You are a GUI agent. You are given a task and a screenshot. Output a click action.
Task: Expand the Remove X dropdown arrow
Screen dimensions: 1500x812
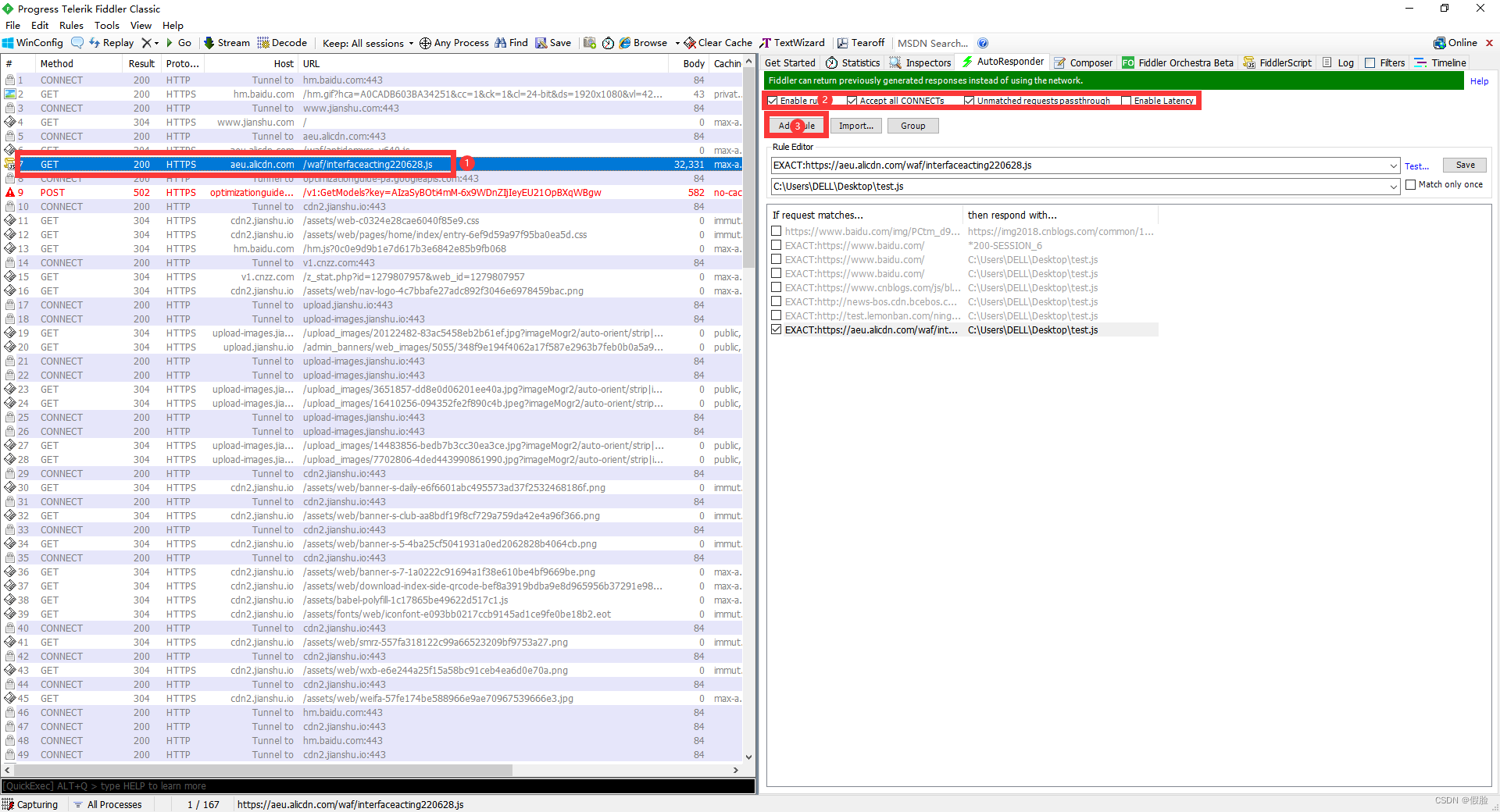156,43
